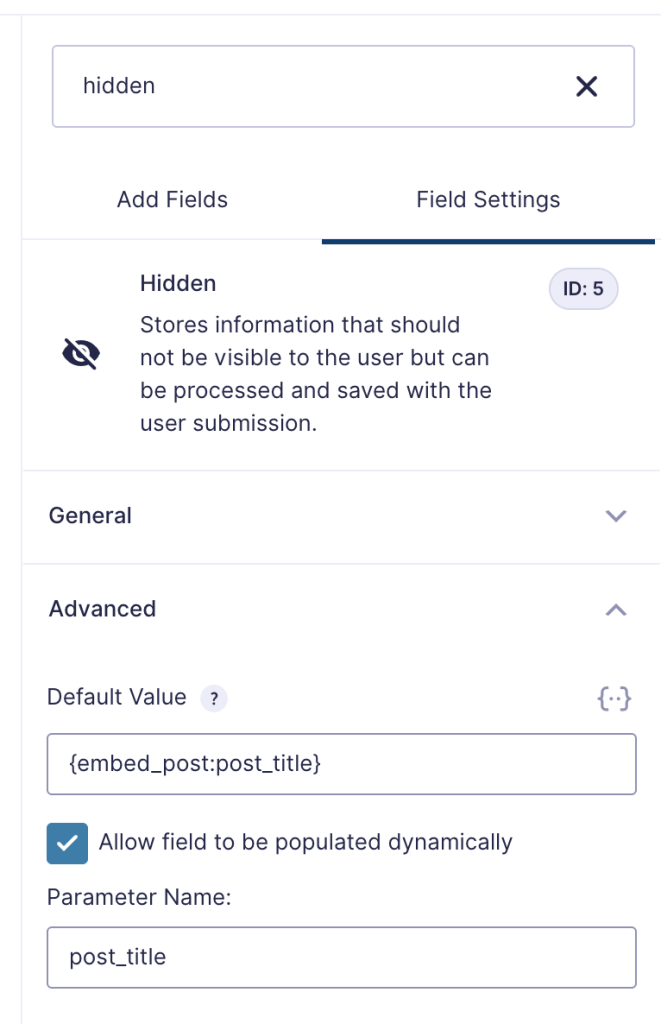Click the Hidden field description paragraph

[314, 374]
